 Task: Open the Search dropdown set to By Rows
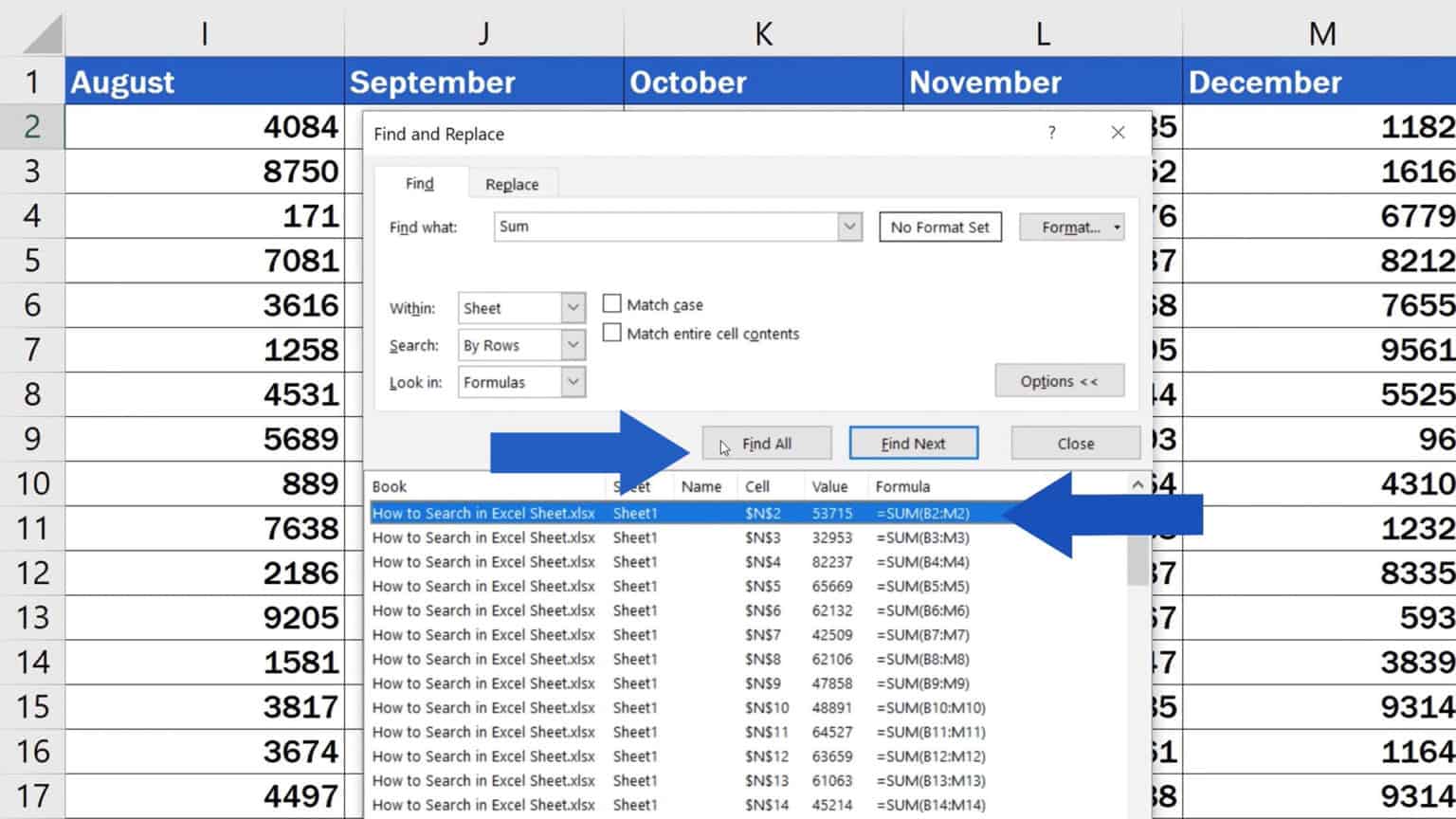572,344
